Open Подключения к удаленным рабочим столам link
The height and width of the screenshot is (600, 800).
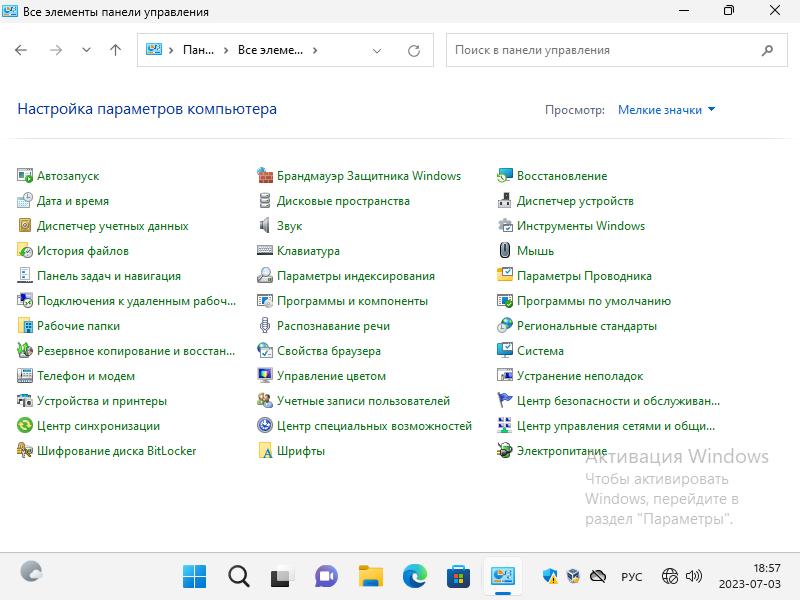pyautogui.click(x=136, y=301)
